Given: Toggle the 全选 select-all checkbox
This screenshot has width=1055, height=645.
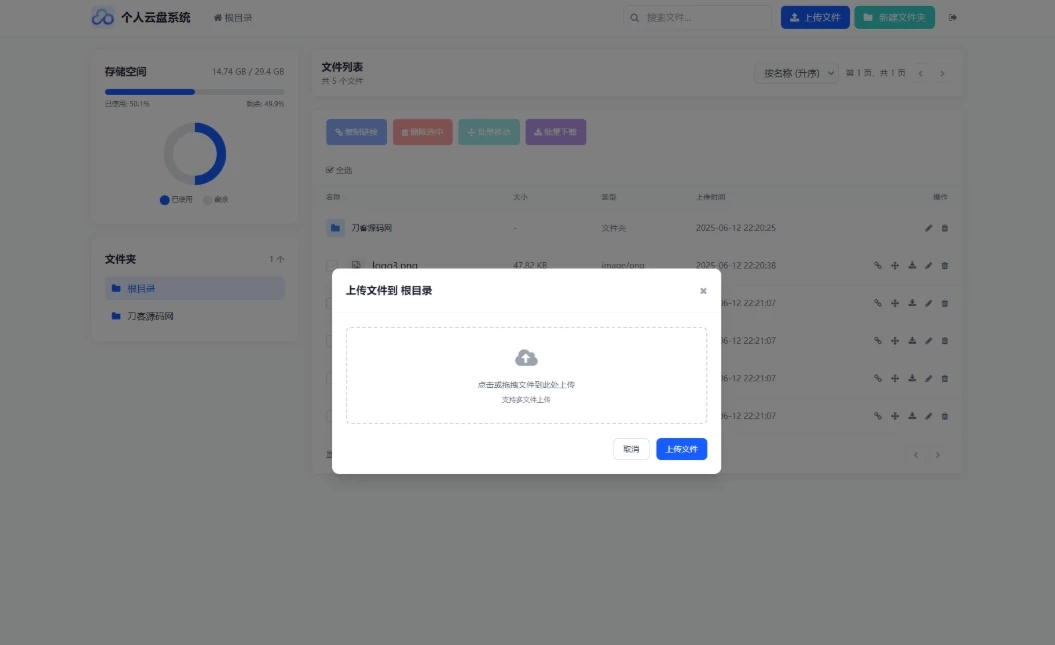Looking at the screenshot, I should coord(330,170).
